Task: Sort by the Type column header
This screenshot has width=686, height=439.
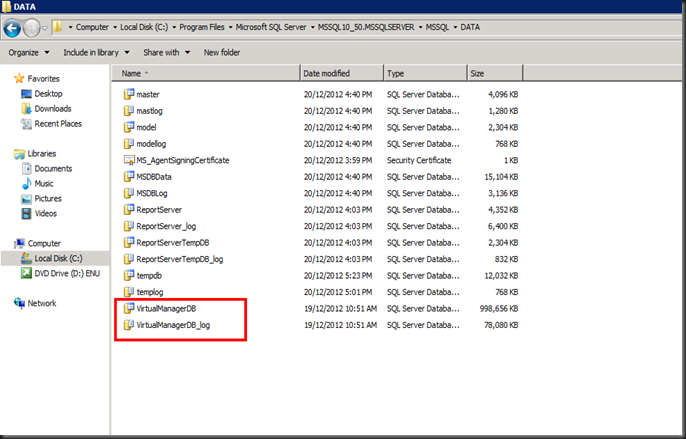Action: click(425, 73)
